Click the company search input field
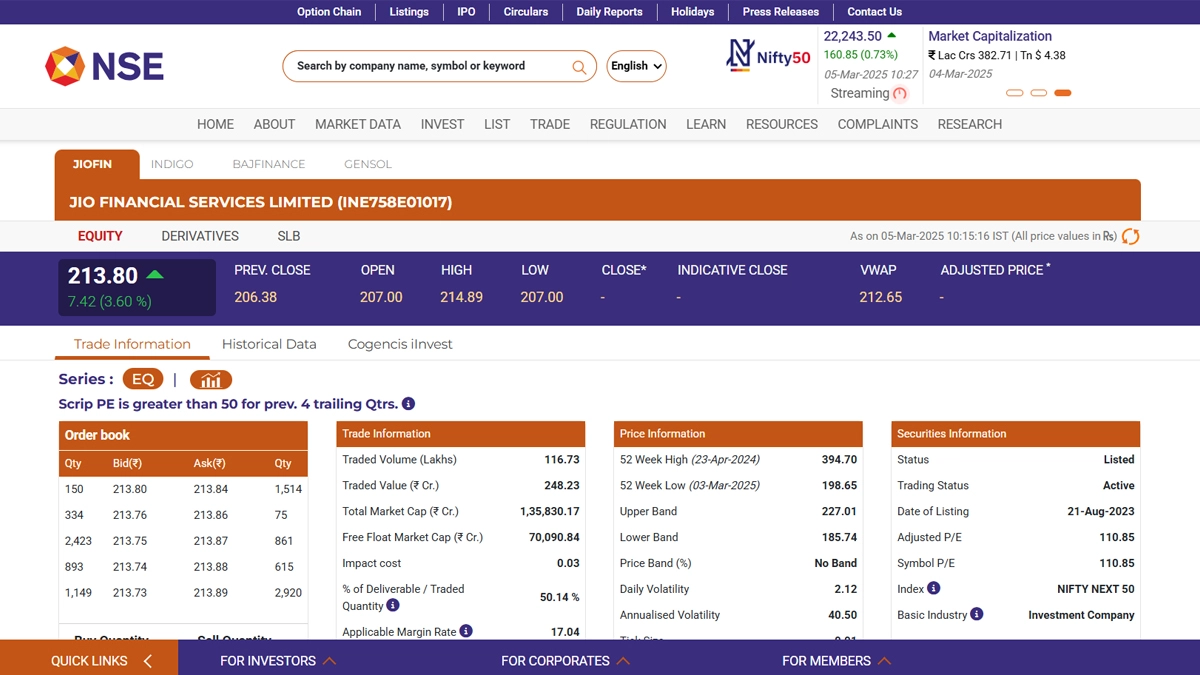Screen dimensions: 1200x675 [x=430, y=66]
